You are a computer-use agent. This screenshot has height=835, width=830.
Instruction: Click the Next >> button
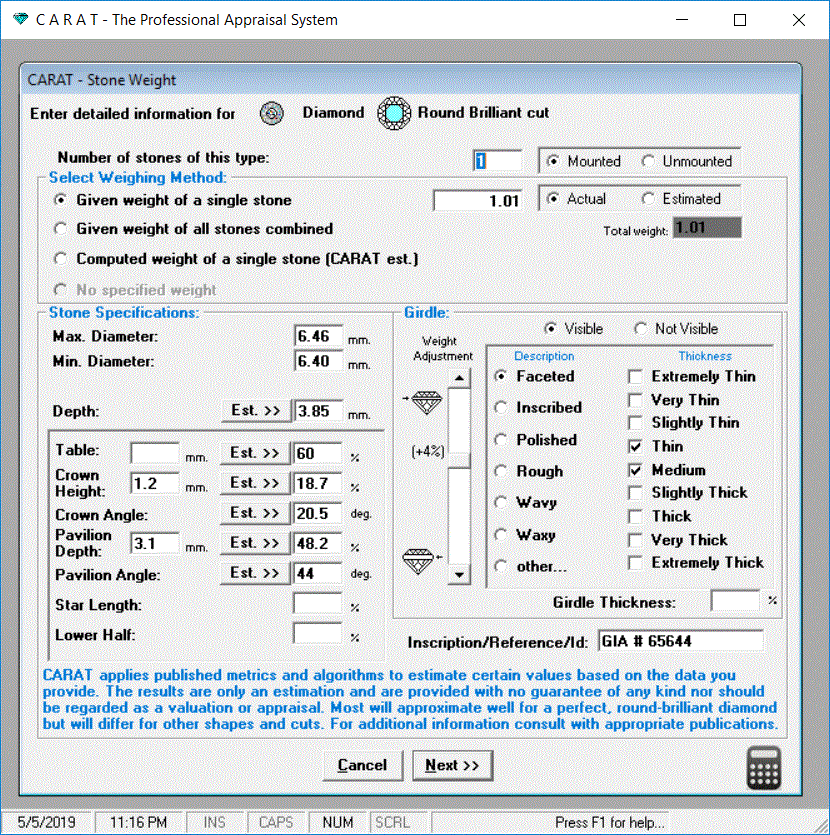coord(452,765)
